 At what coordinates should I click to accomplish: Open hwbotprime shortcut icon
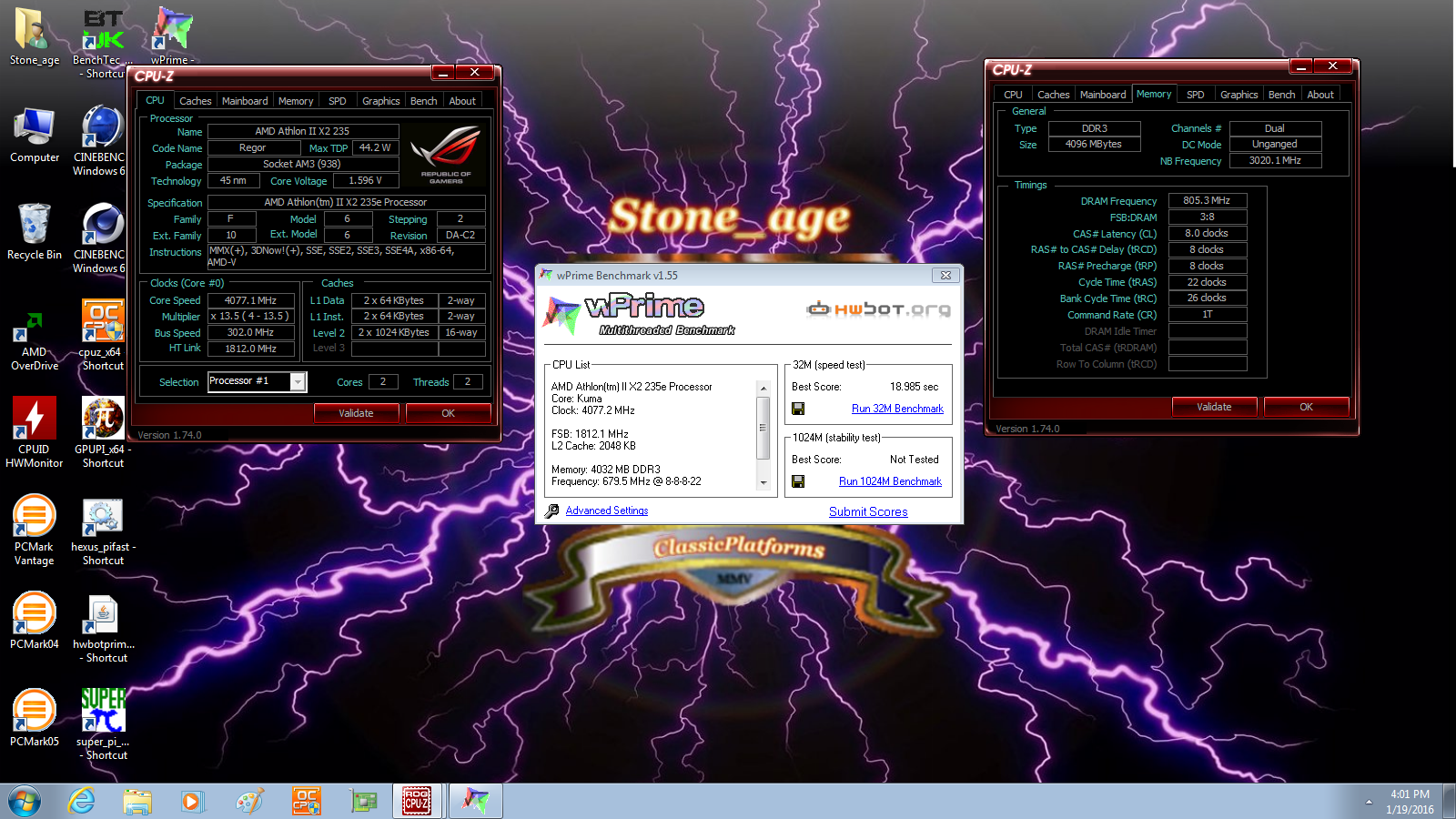103,628
